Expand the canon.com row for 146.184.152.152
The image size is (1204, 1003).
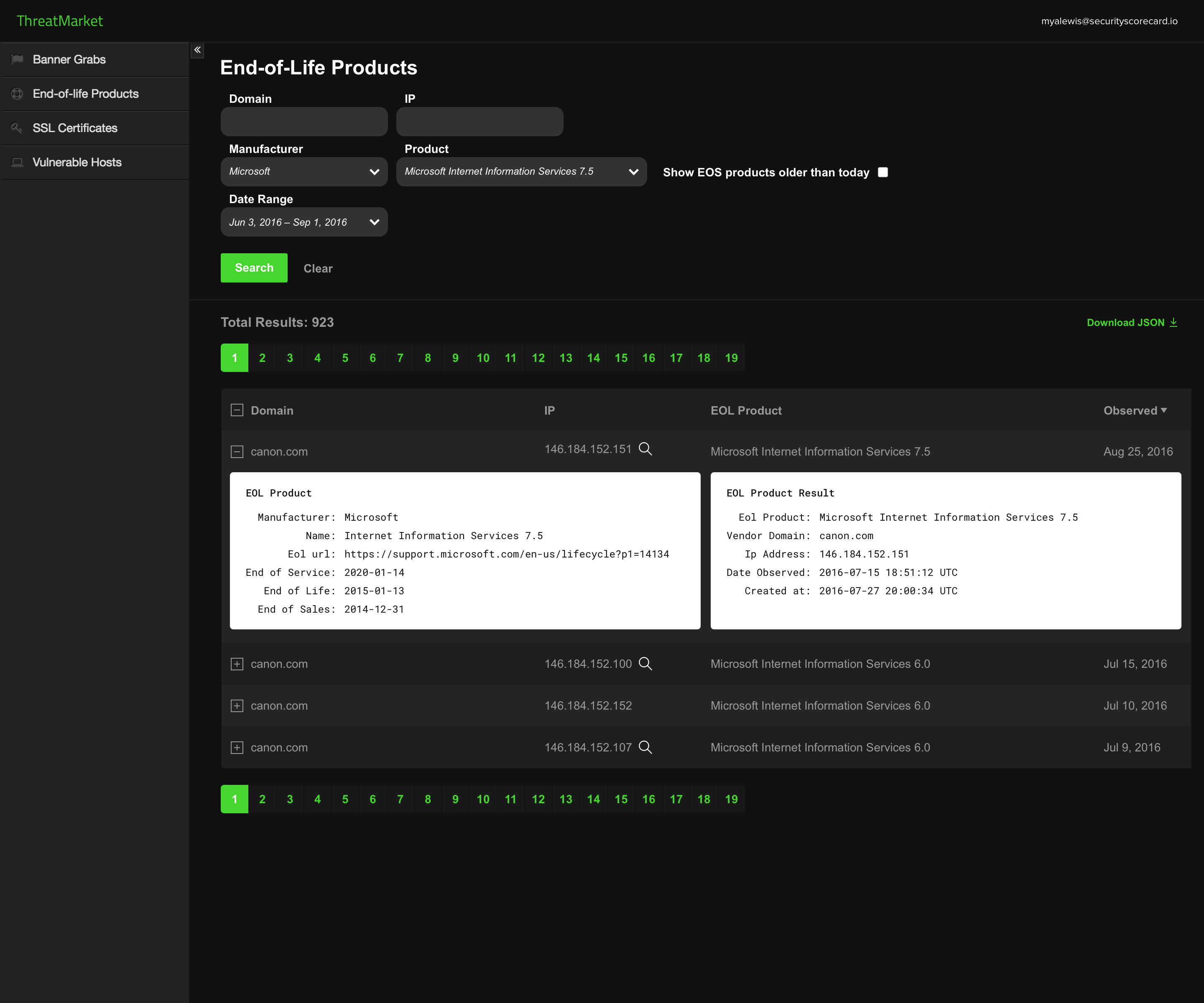(237, 705)
